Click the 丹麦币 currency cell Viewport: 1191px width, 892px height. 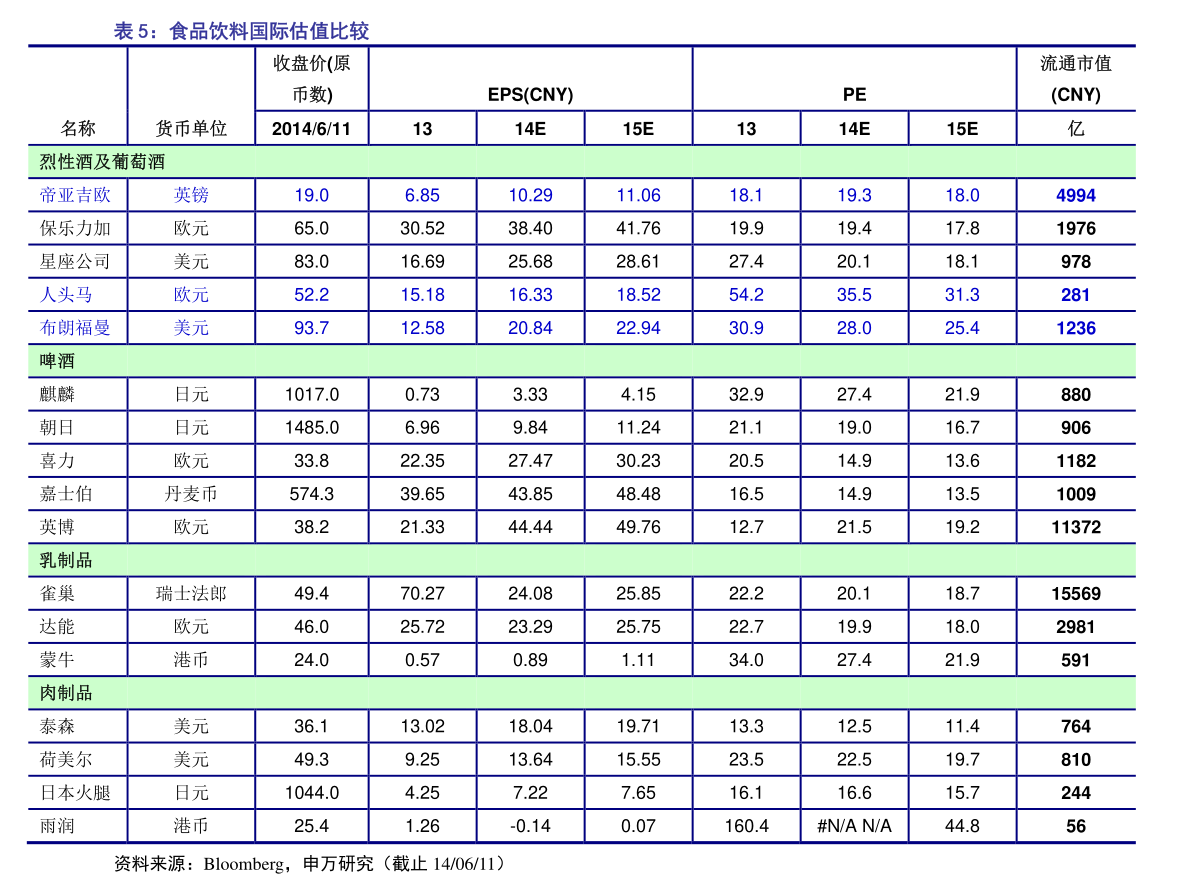(x=191, y=494)
